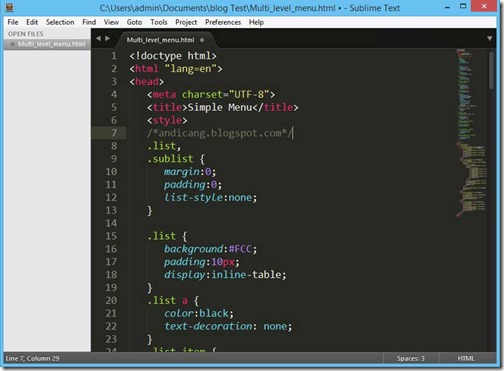504x371 pixels.
Task: Click line number 20 in the gutter
Action: [111, 300]
